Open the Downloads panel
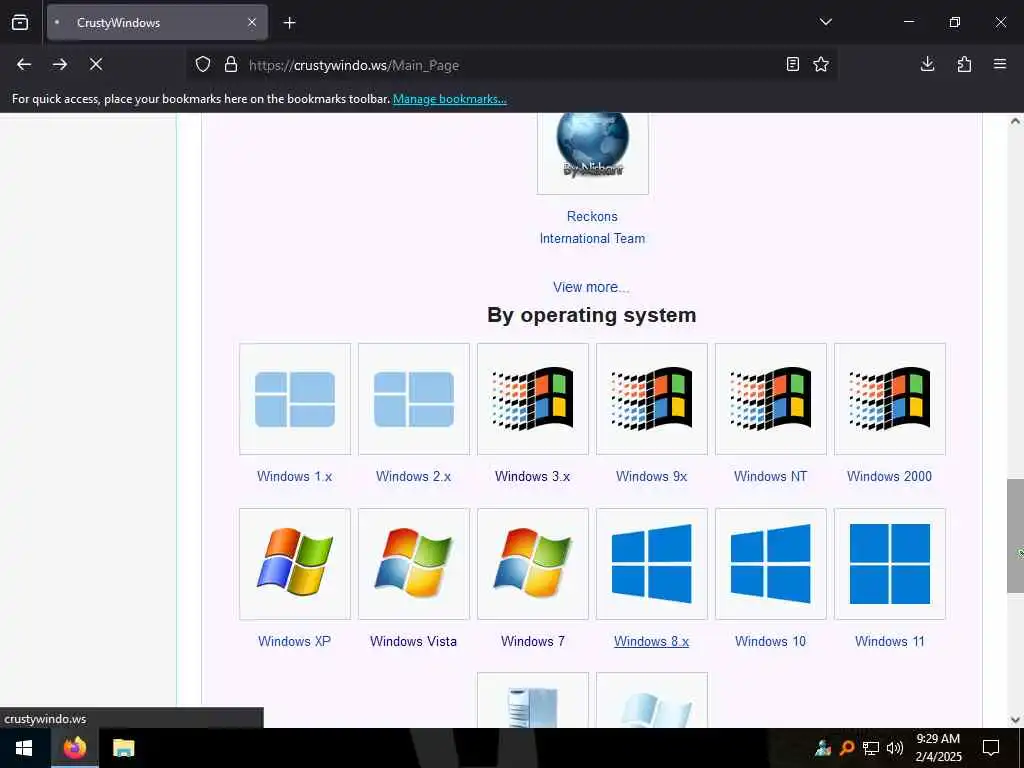Screen dimensions: 1024x768 (x=927, y=64)
